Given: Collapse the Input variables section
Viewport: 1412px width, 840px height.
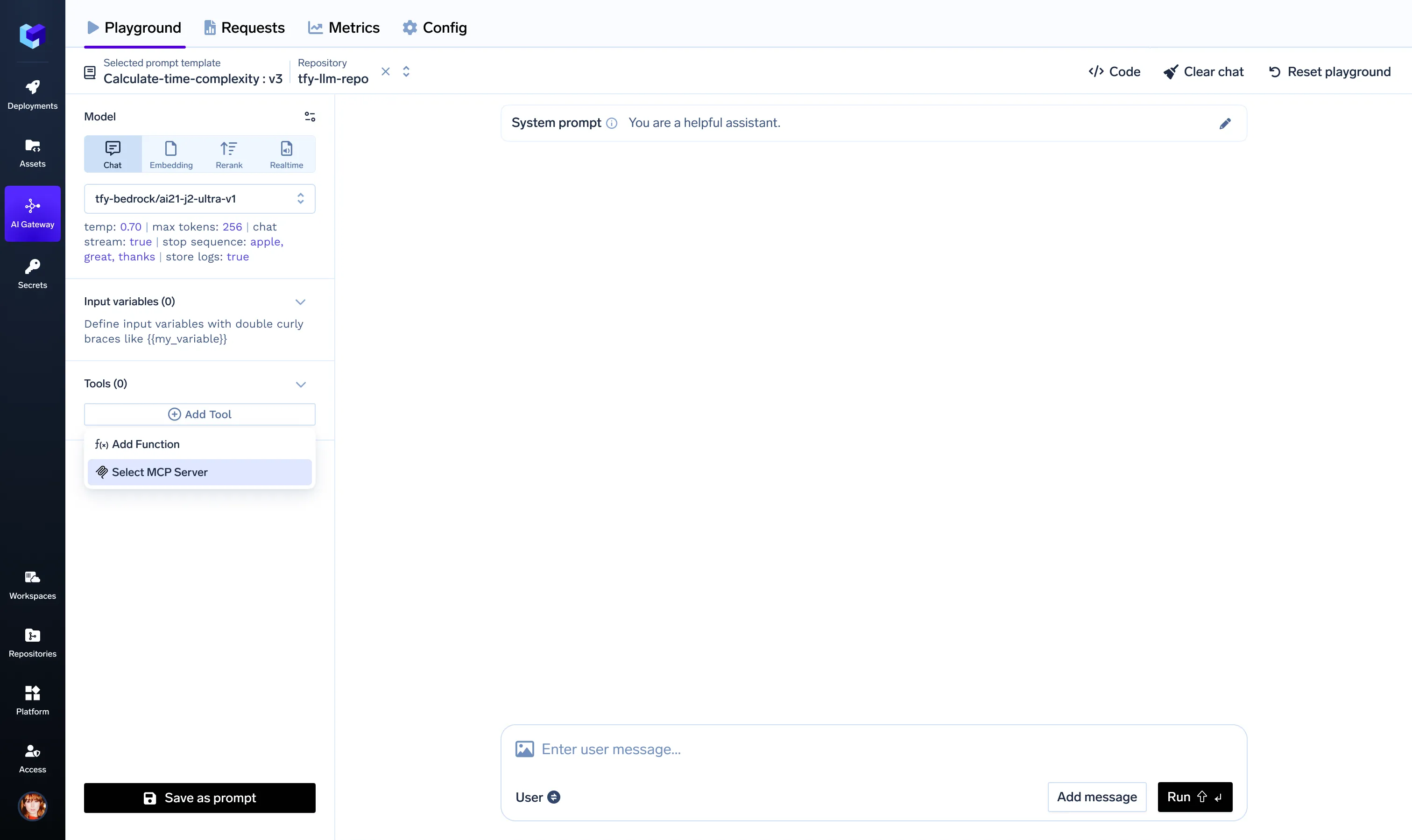Looking at the screenshot, I should (x=300, y=301).
